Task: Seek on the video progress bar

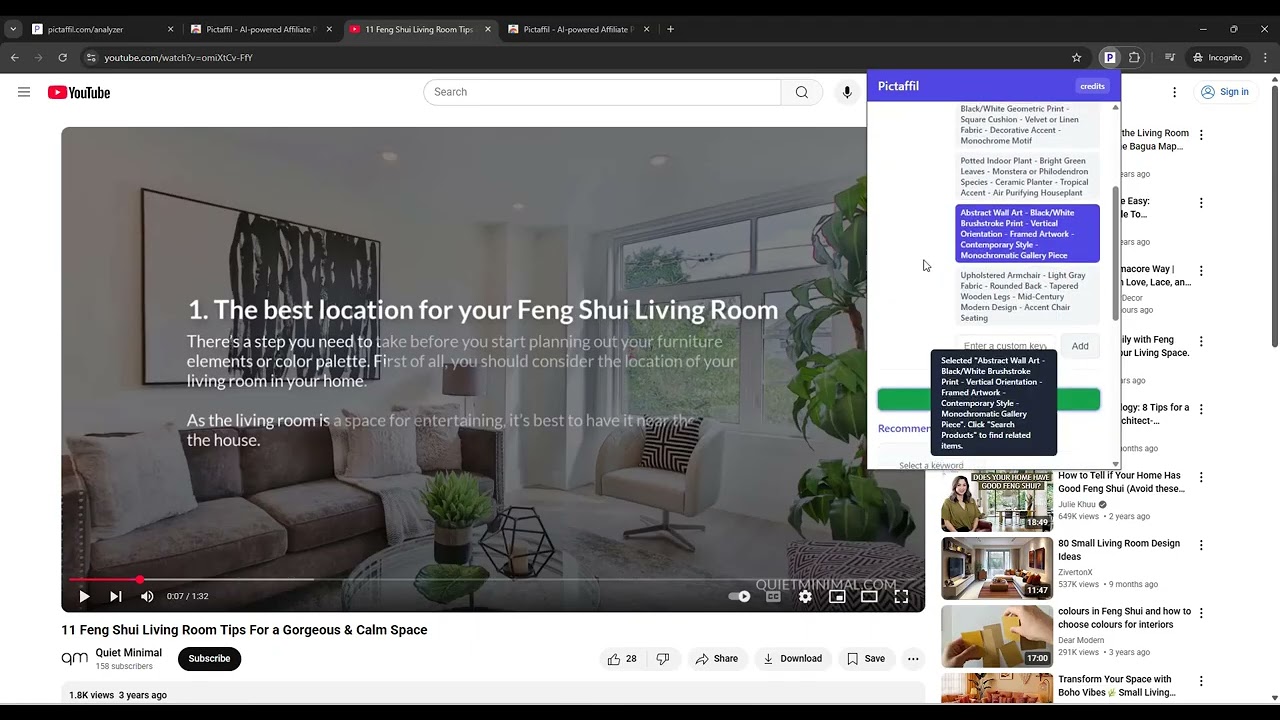Action: [x=493, y=579]
